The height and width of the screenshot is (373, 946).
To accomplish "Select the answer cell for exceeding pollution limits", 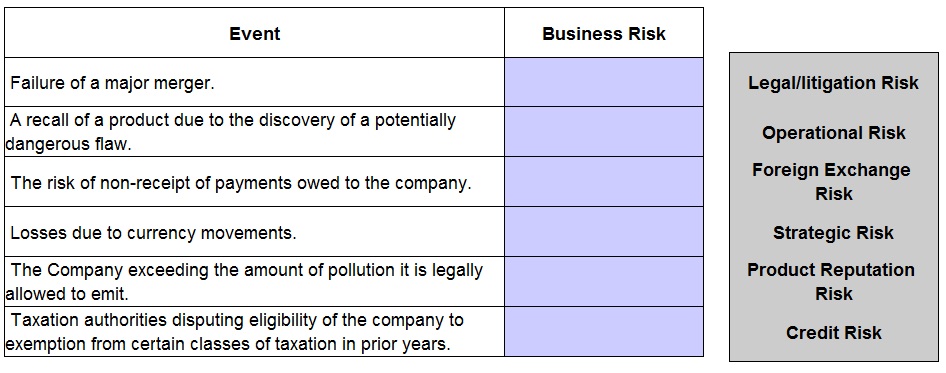I will [604, 282].
